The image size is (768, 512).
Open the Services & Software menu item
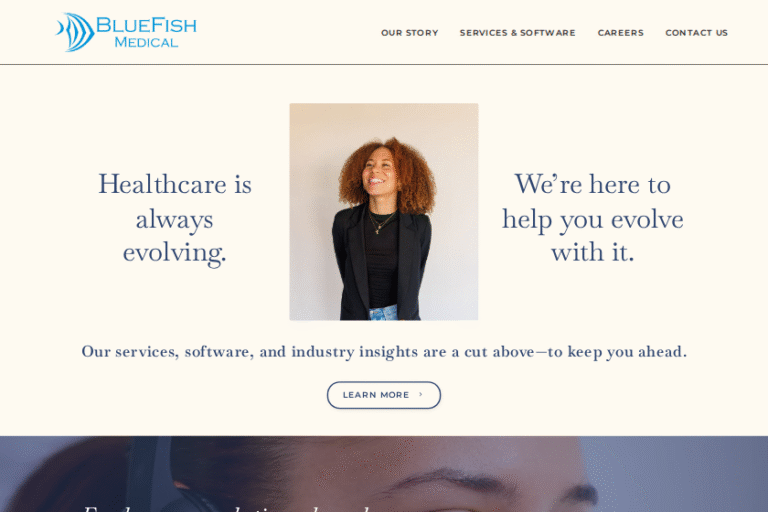(517, 33)
